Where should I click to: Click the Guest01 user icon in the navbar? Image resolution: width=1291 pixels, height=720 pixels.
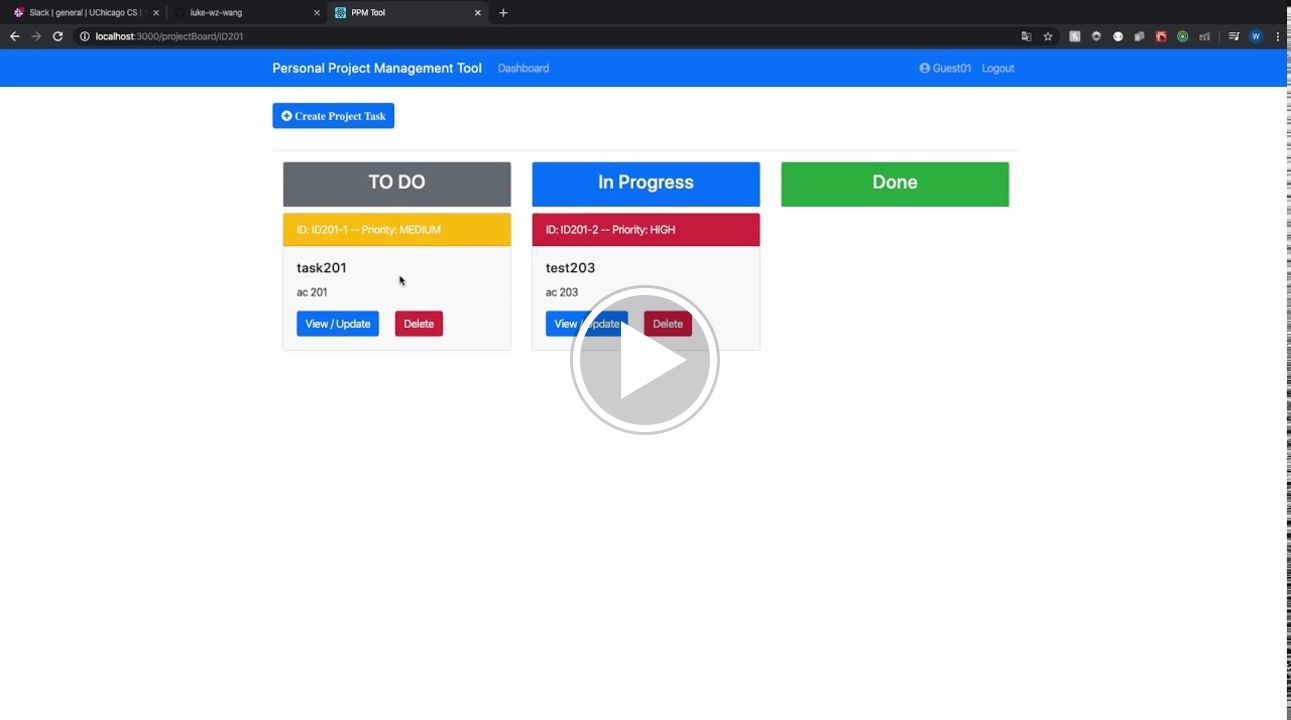(x=923, y=67)
